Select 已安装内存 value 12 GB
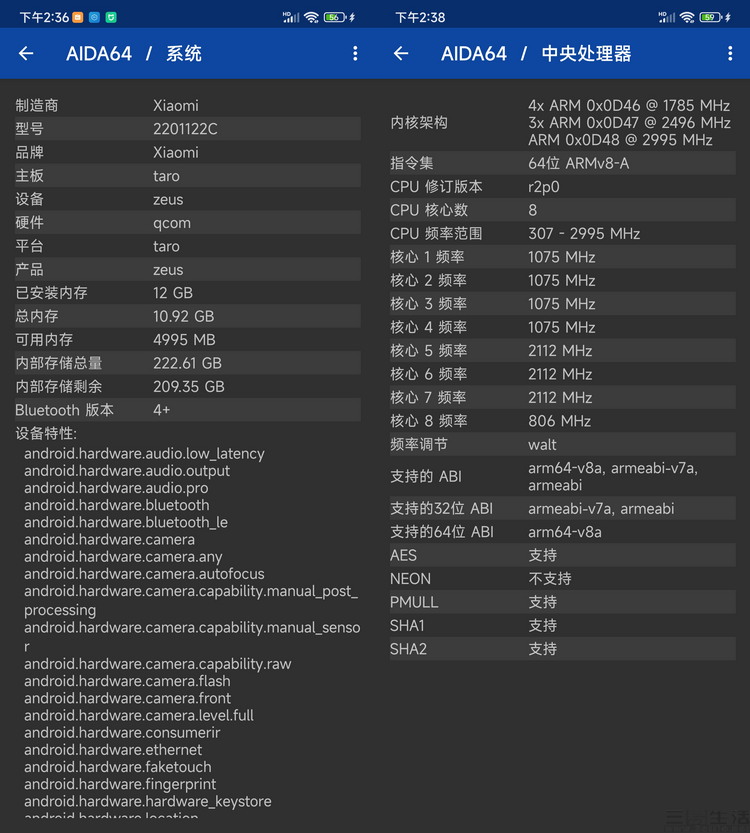The image size is (750, 833). 173,293
